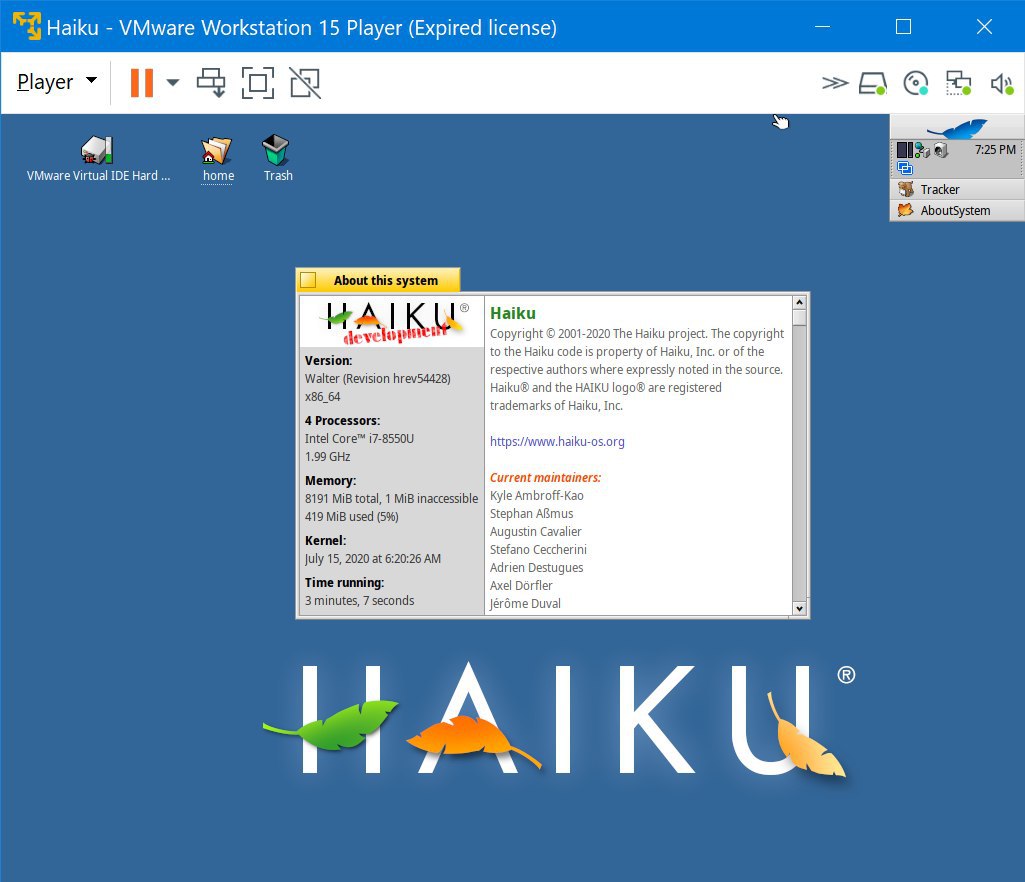This screenshot has height=882, width=1025.
Task: Click the 7:25 PM clock in Deskbar
Action: tap(995, 150)
